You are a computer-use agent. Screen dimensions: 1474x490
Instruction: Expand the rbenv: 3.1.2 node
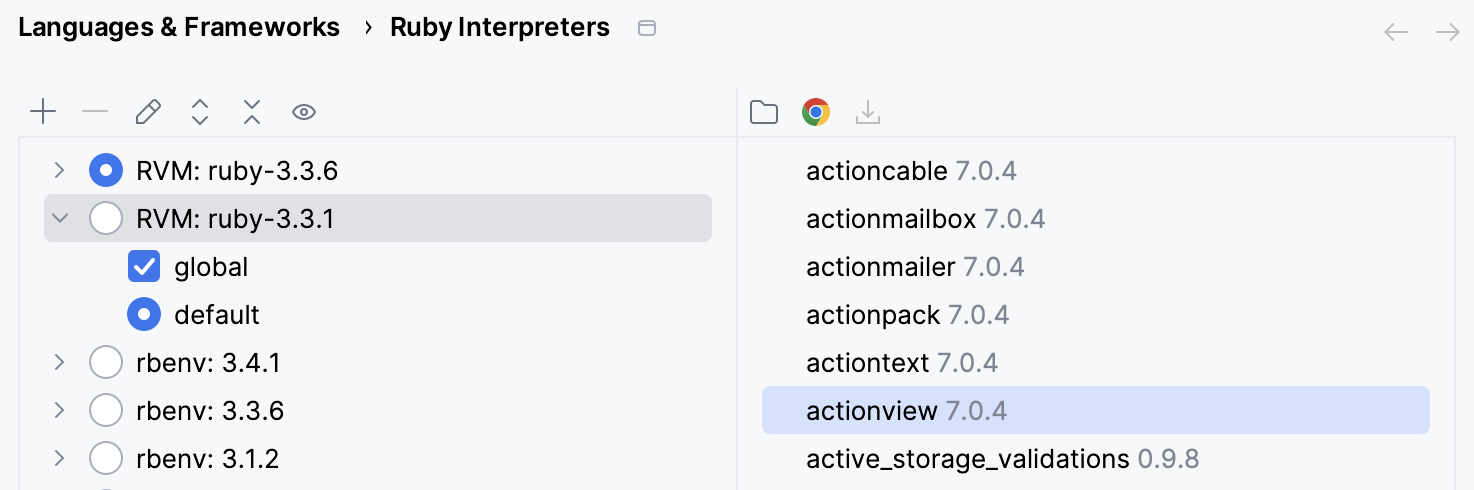[x=59, y=459]
